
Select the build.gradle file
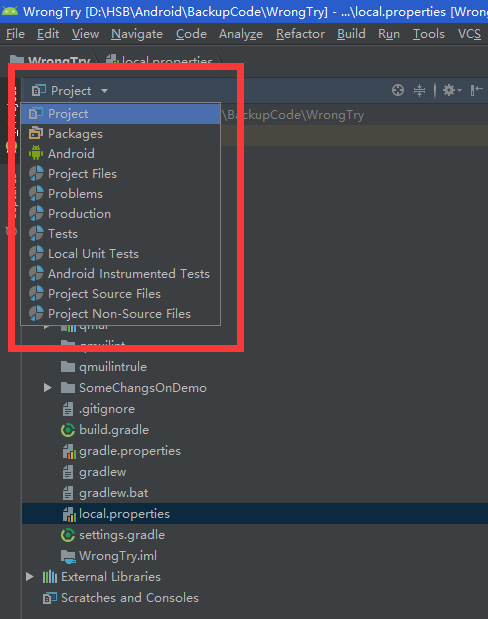[x=114, y=430]
